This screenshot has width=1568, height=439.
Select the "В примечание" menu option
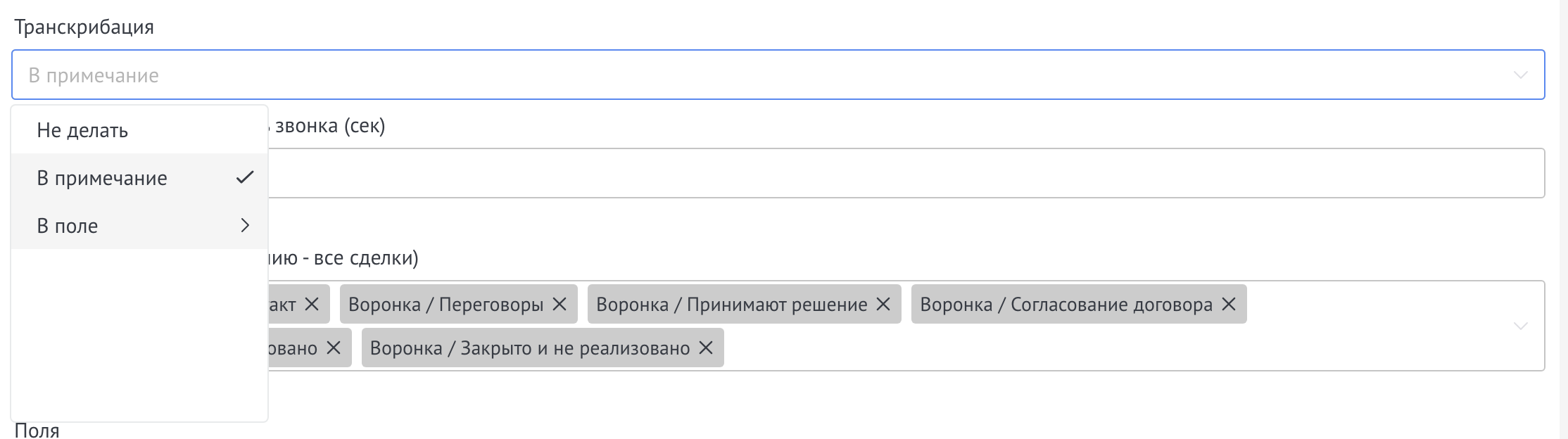click(103, 178)
